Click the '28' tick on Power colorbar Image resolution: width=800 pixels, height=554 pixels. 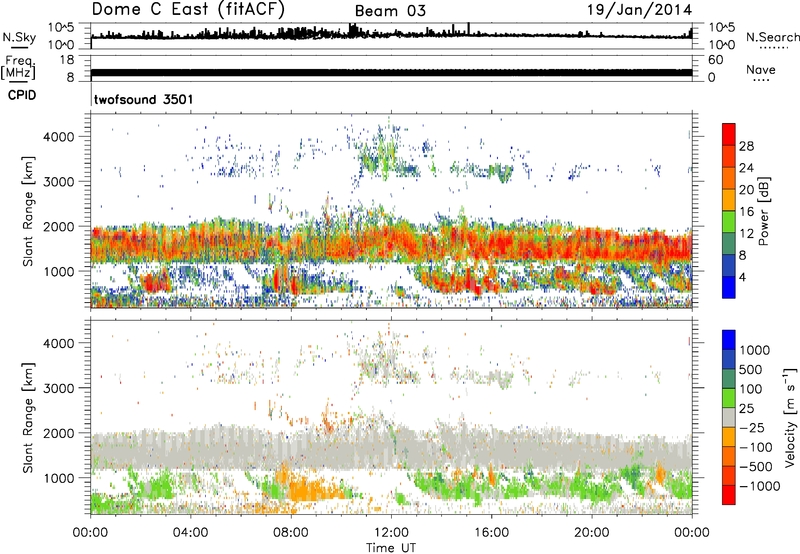(746, 146)
